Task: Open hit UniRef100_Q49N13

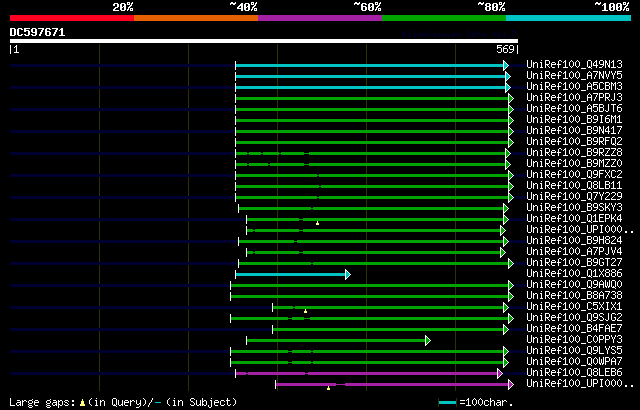Action: (574, 64)
